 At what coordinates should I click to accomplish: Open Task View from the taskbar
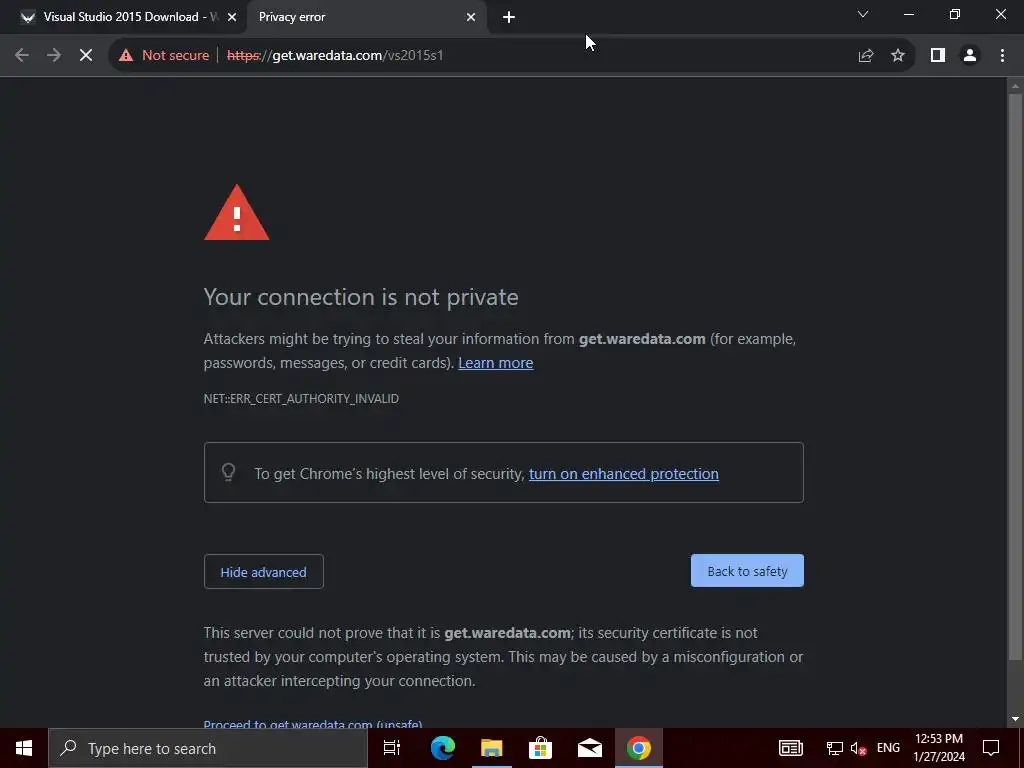point(392,748)
